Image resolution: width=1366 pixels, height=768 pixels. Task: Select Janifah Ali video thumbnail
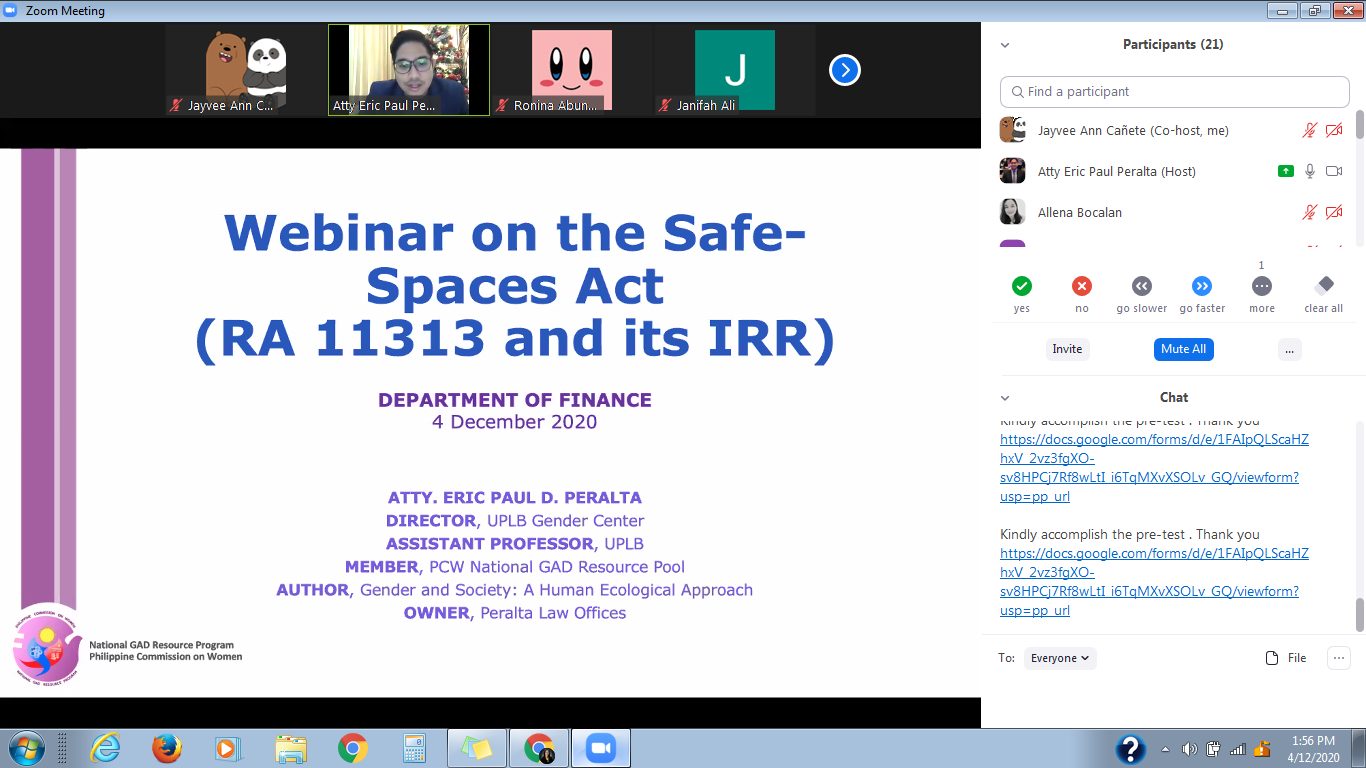tap(735, 70)
